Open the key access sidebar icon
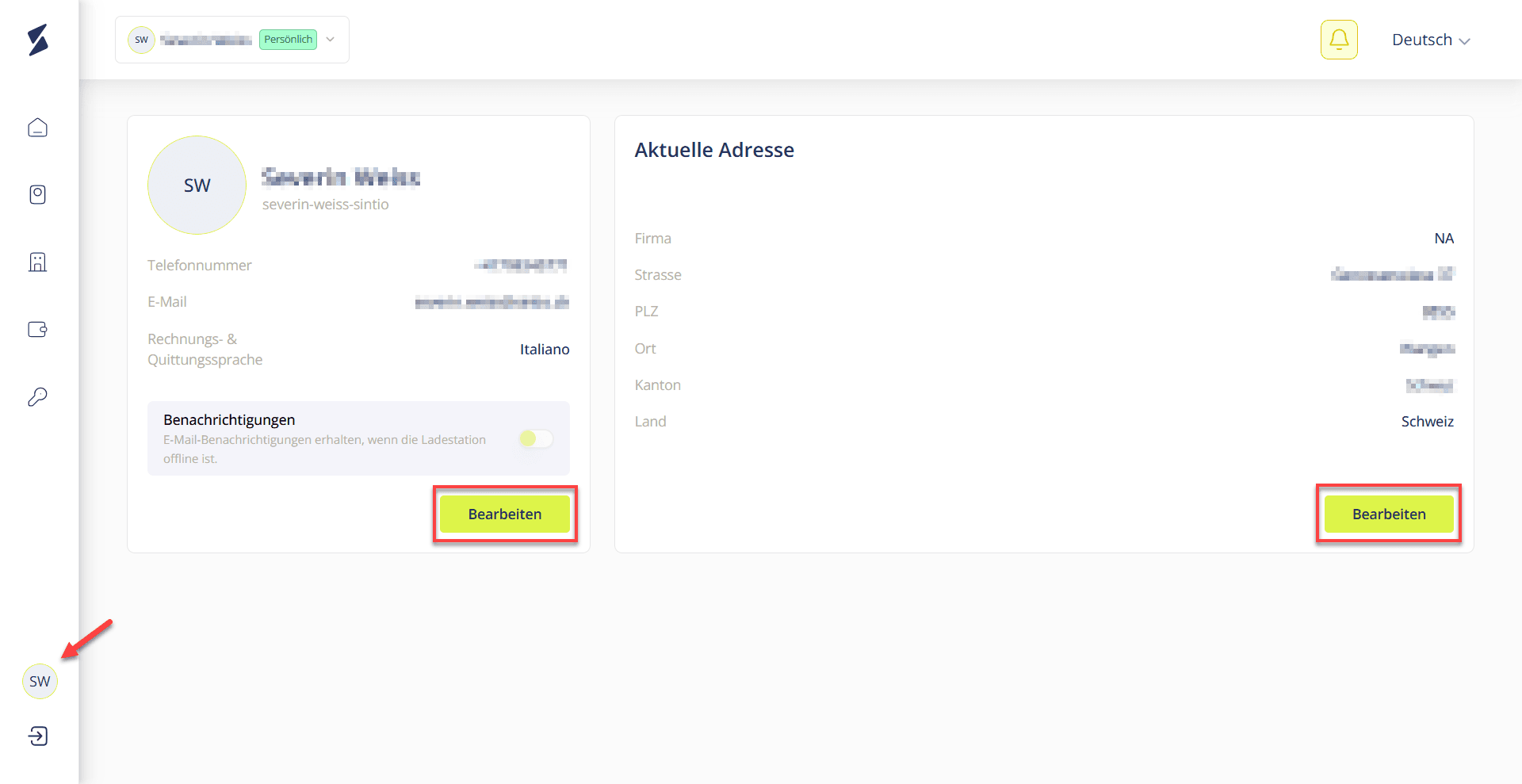Image resolution: width=1522 pixels, height=784 pixels. (38, 396)
